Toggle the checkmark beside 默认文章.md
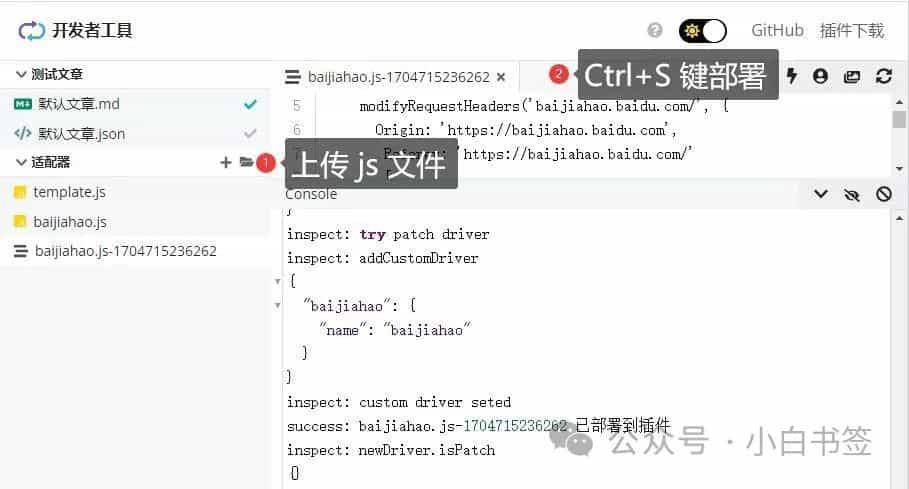This screenshot has width=909, height=489. click(x=250, y=104)
